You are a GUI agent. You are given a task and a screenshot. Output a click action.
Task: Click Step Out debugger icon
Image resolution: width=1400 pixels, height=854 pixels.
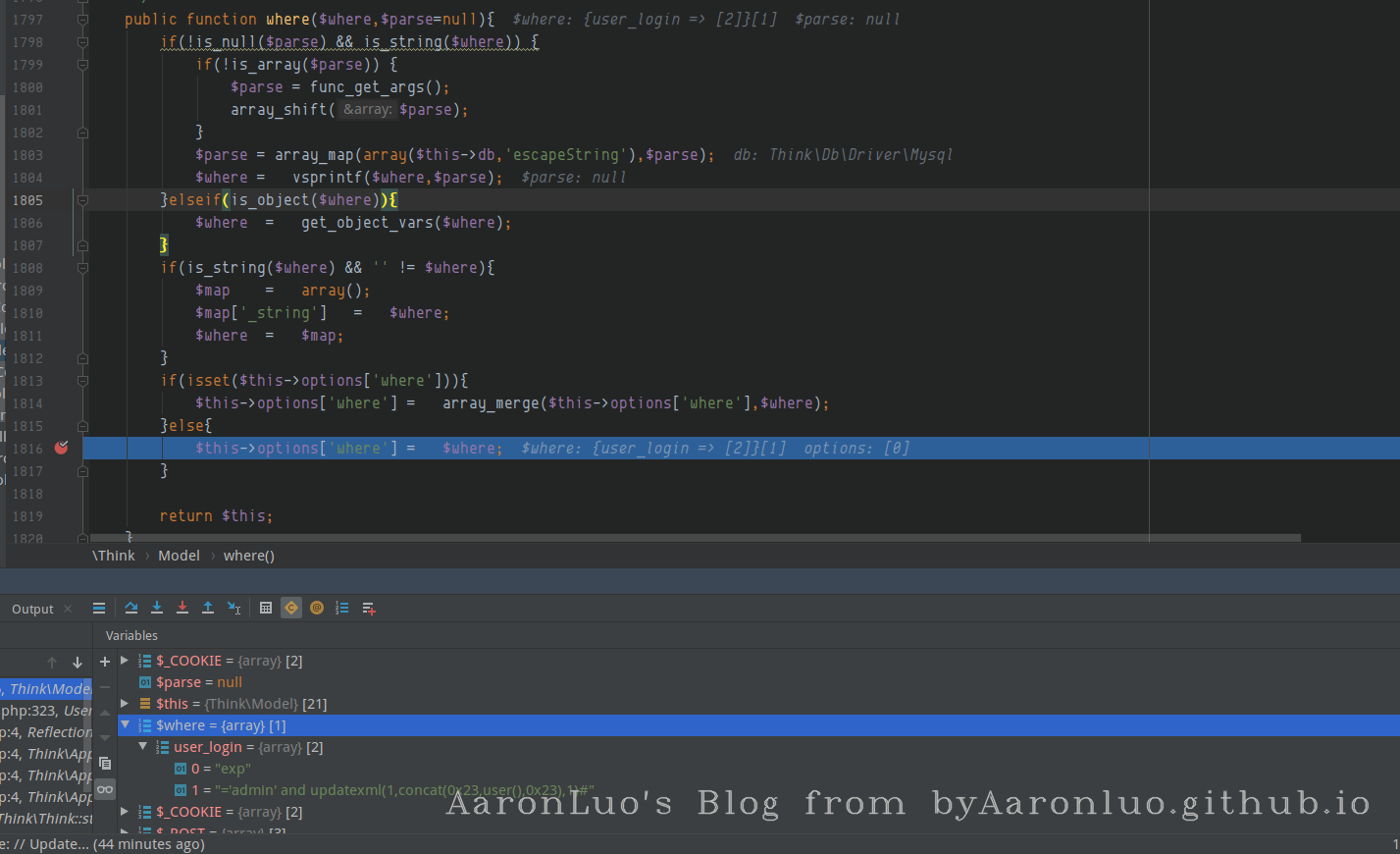208,609
